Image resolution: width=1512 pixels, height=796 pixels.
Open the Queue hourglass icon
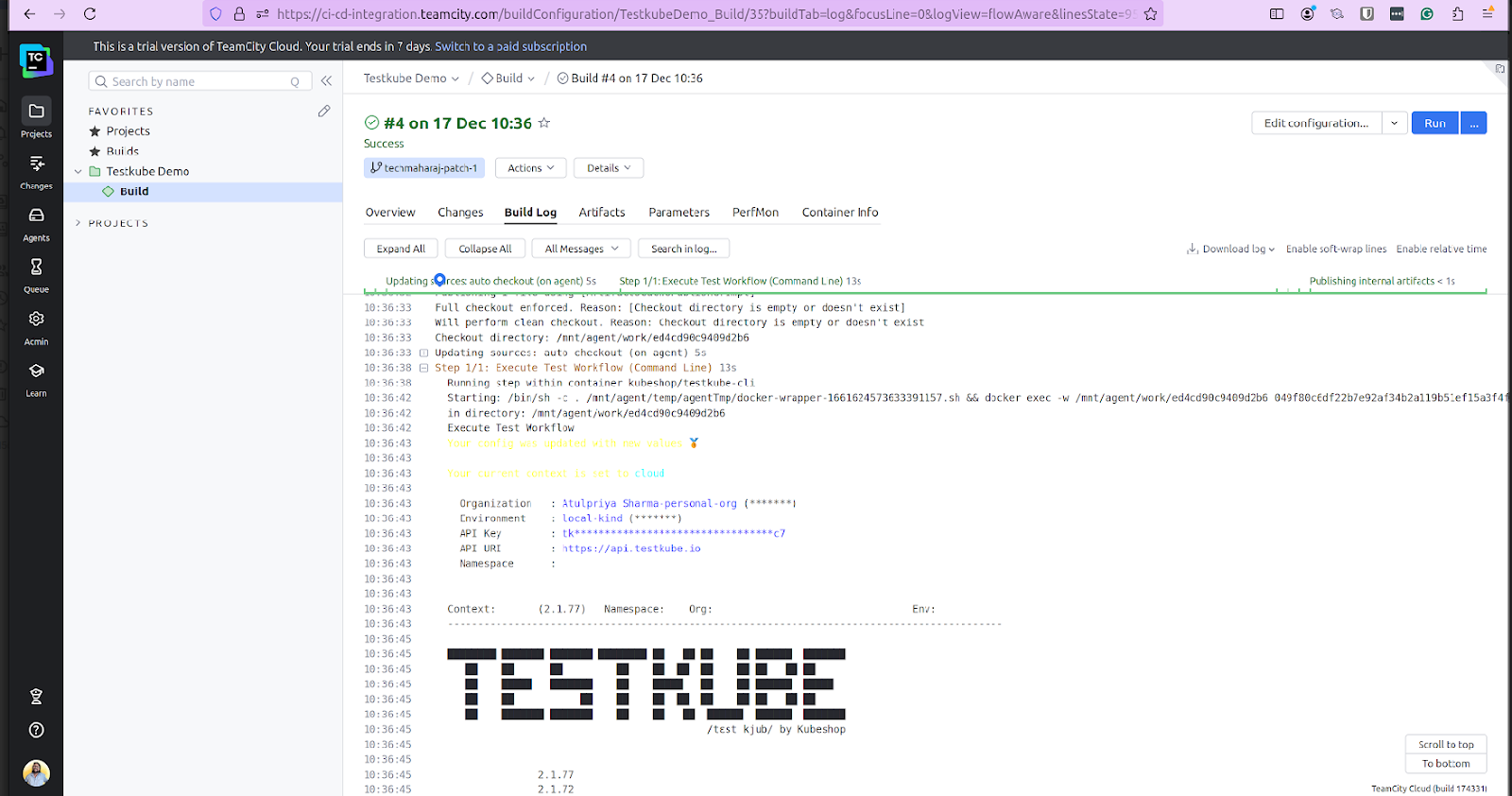[x=36, y=268]
